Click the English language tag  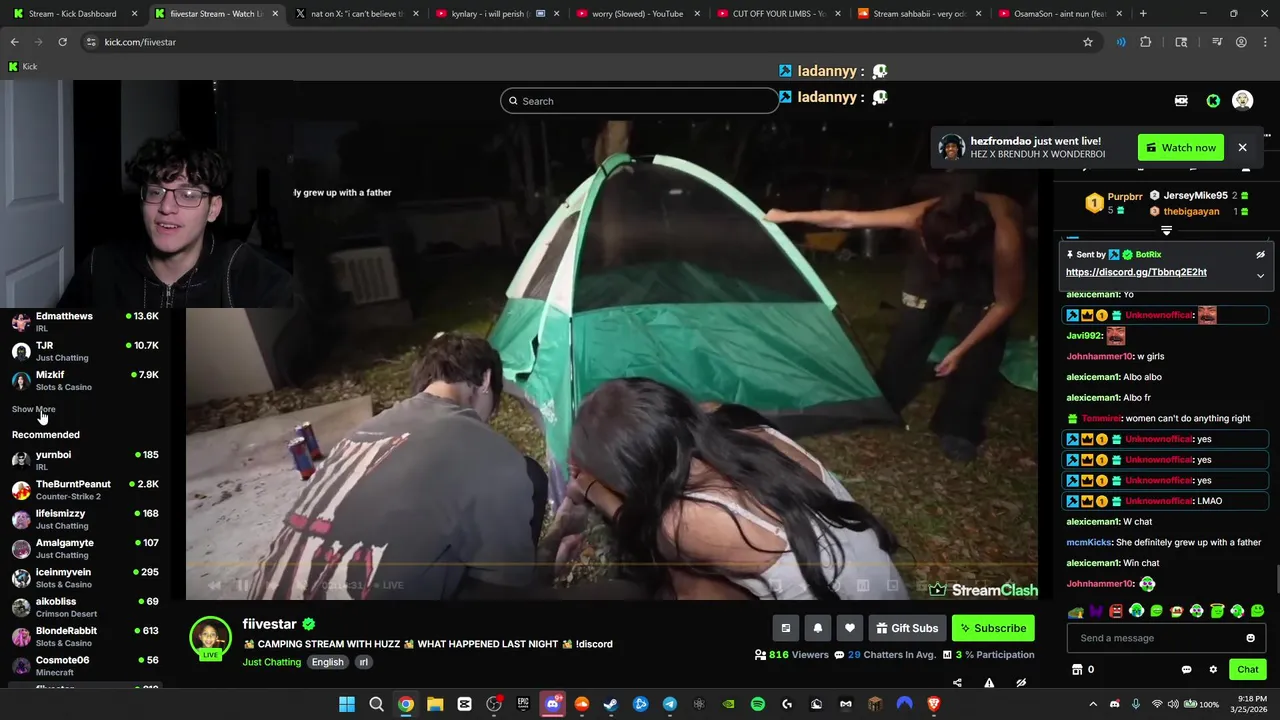coord(327,662)
